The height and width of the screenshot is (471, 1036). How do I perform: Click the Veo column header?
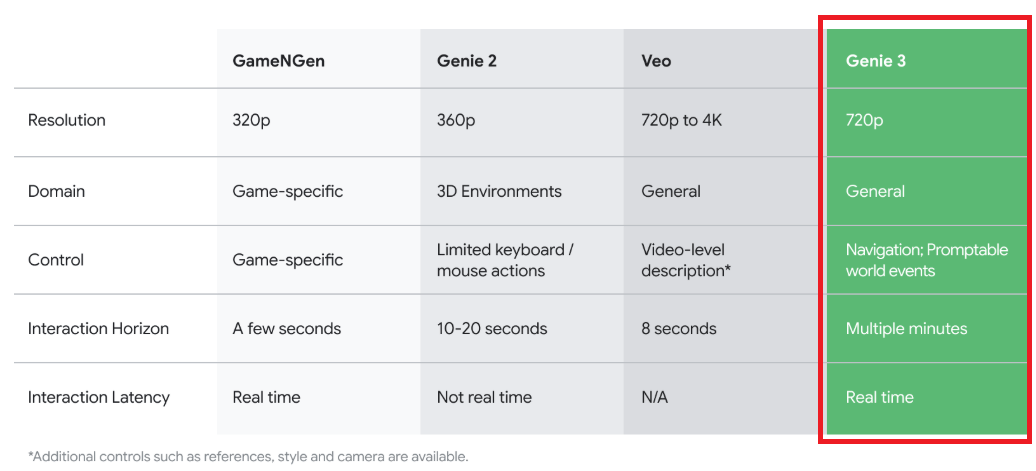(656, 61)
